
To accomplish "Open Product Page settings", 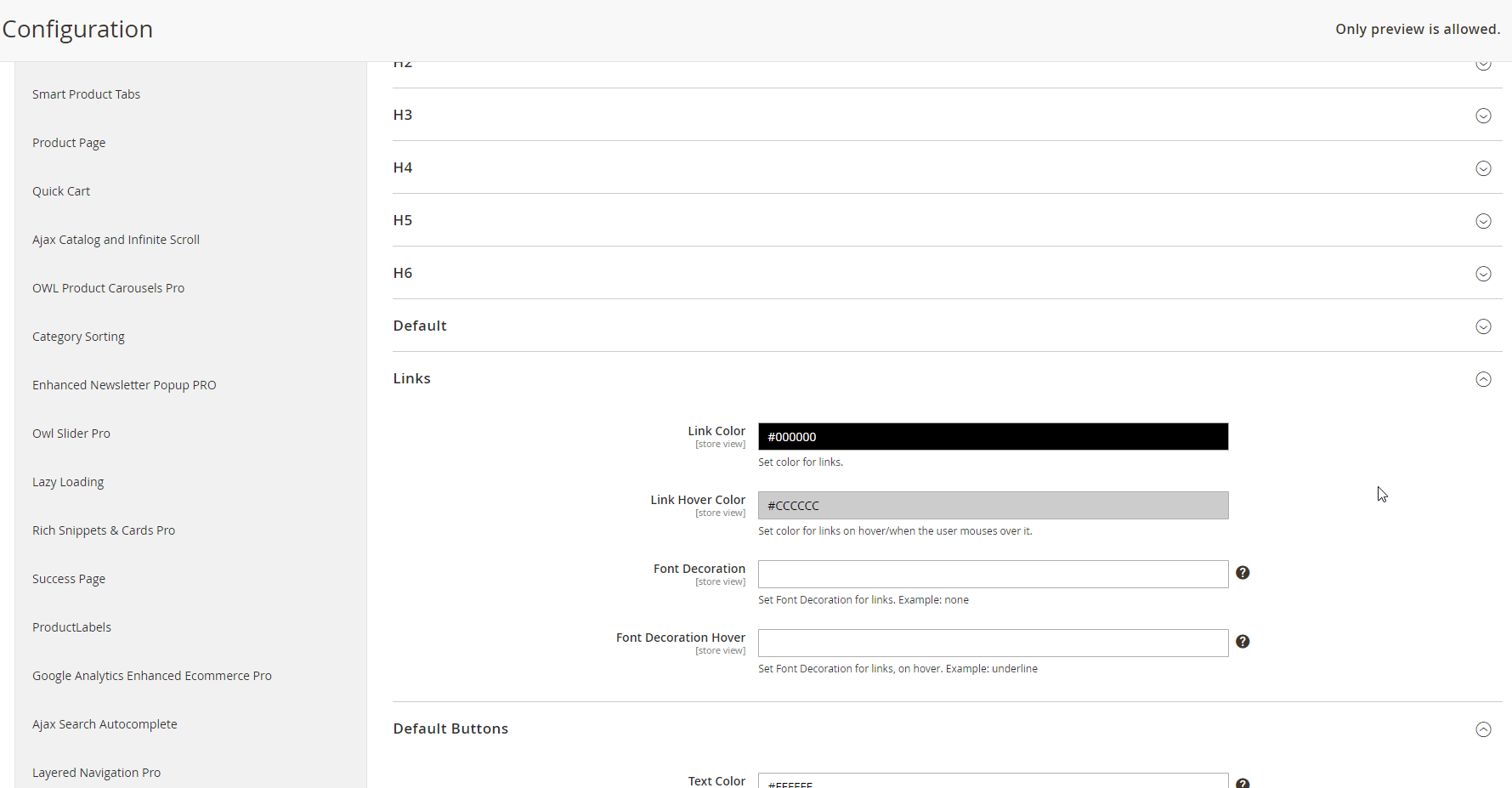I will (x=69, y=143).
